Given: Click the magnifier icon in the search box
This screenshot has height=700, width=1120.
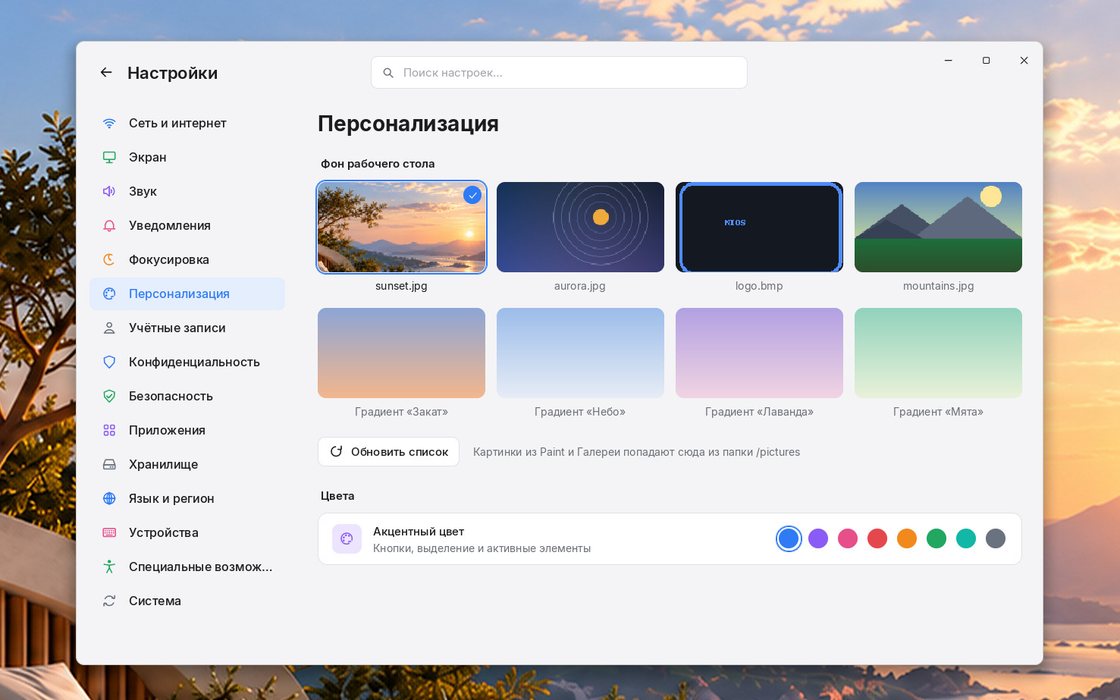Looking at the screenshot, I should point(389,73).
